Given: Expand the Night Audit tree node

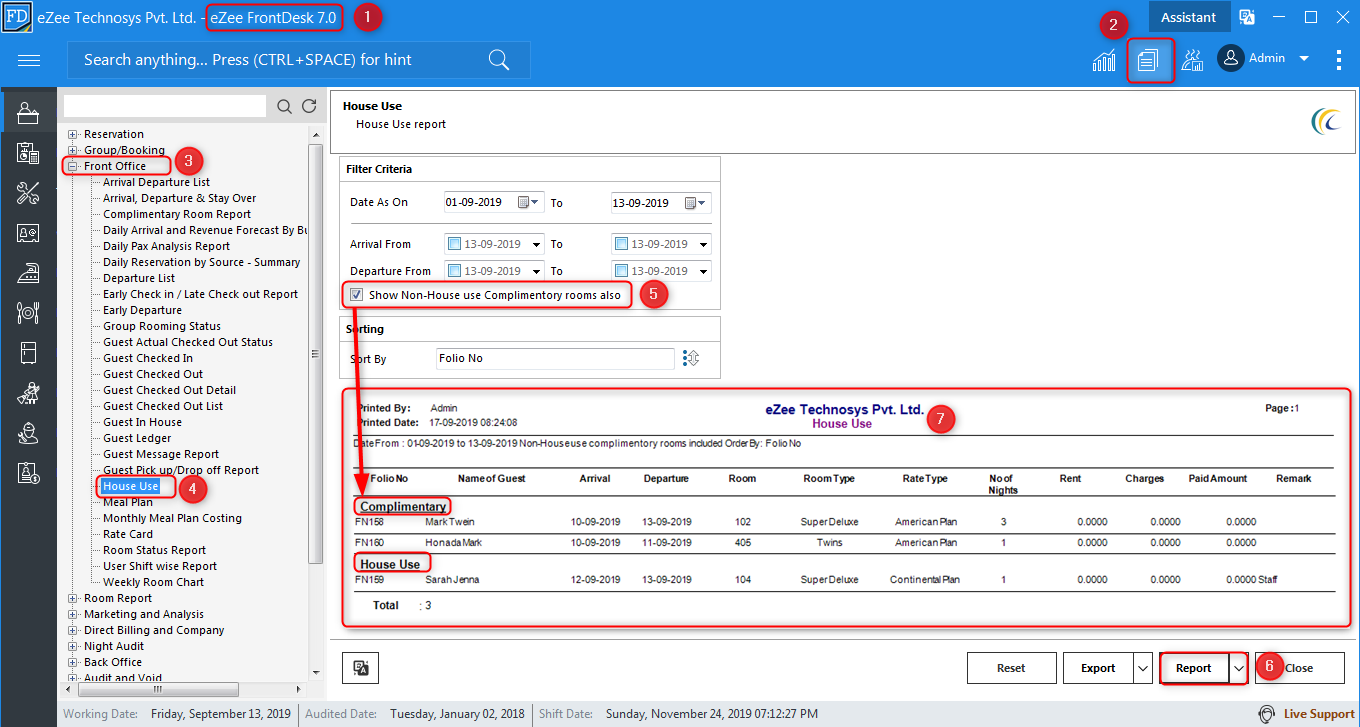Looking at the screenshot, I should point(72,646).
